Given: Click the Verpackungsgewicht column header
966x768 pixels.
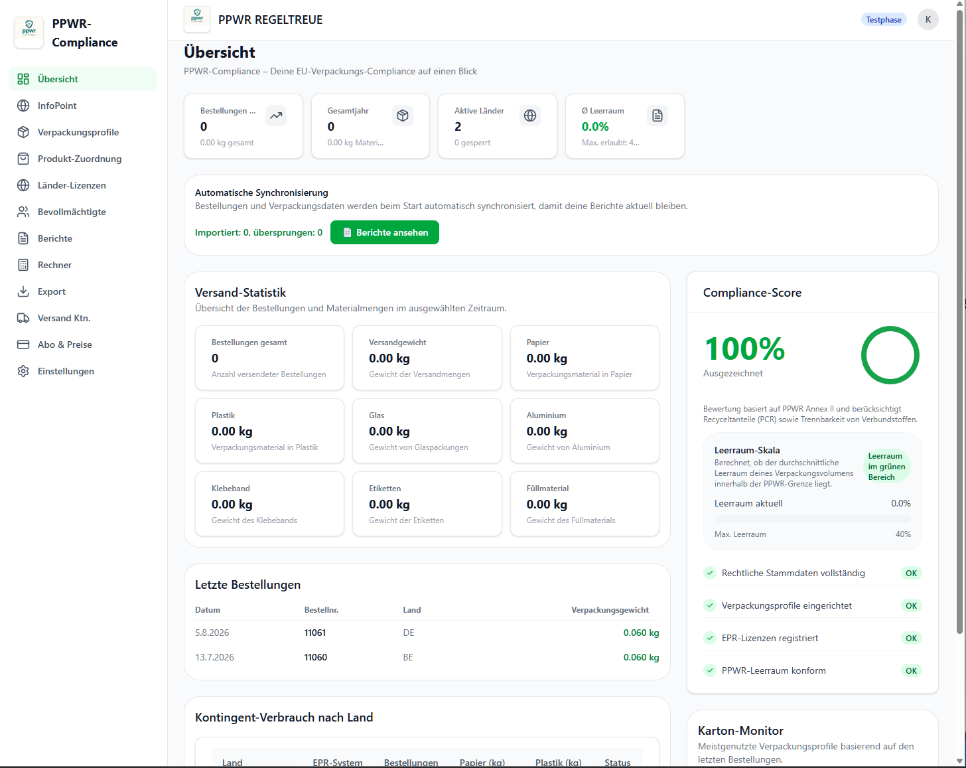Looking at the screenshot, I should 610,610.
